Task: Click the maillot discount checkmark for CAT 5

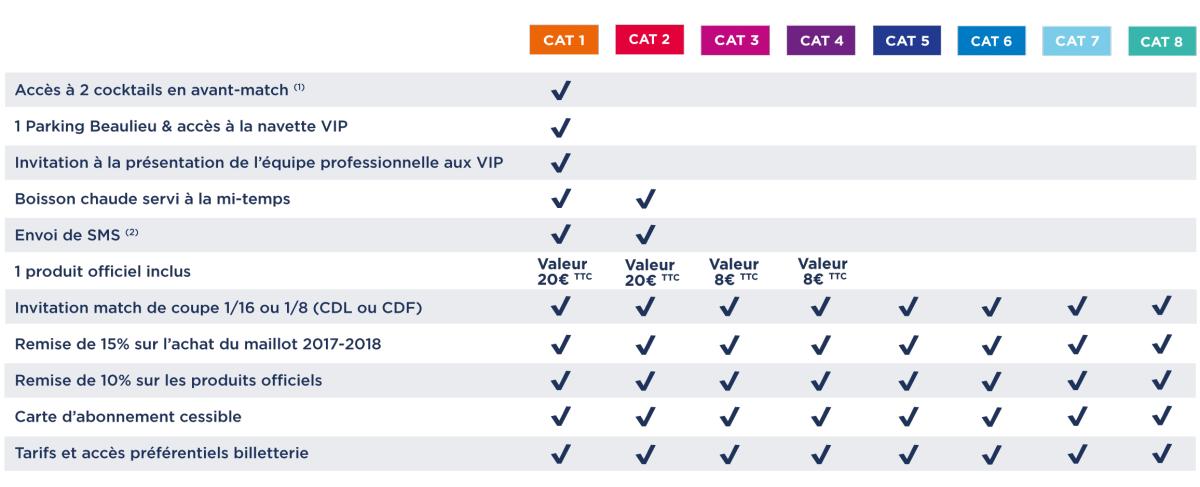Action: pyautogui.click(x=908, y=345)
